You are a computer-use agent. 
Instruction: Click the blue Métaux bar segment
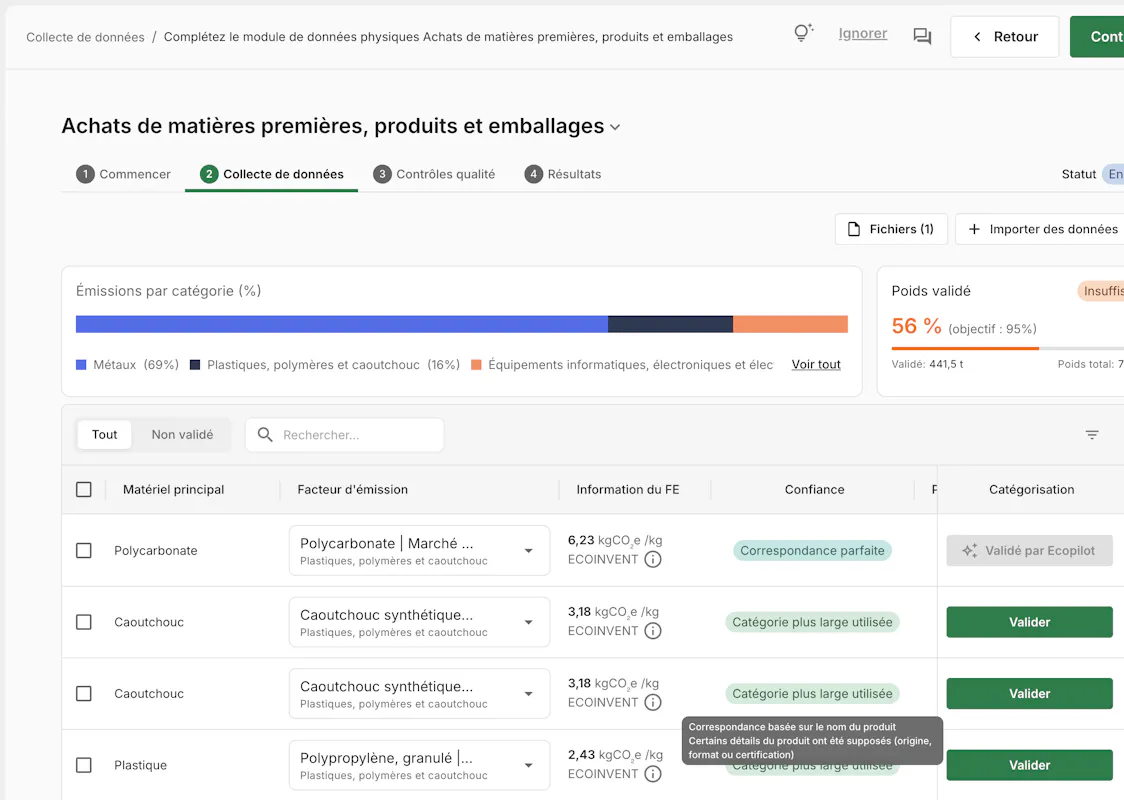tap(342, 324)
